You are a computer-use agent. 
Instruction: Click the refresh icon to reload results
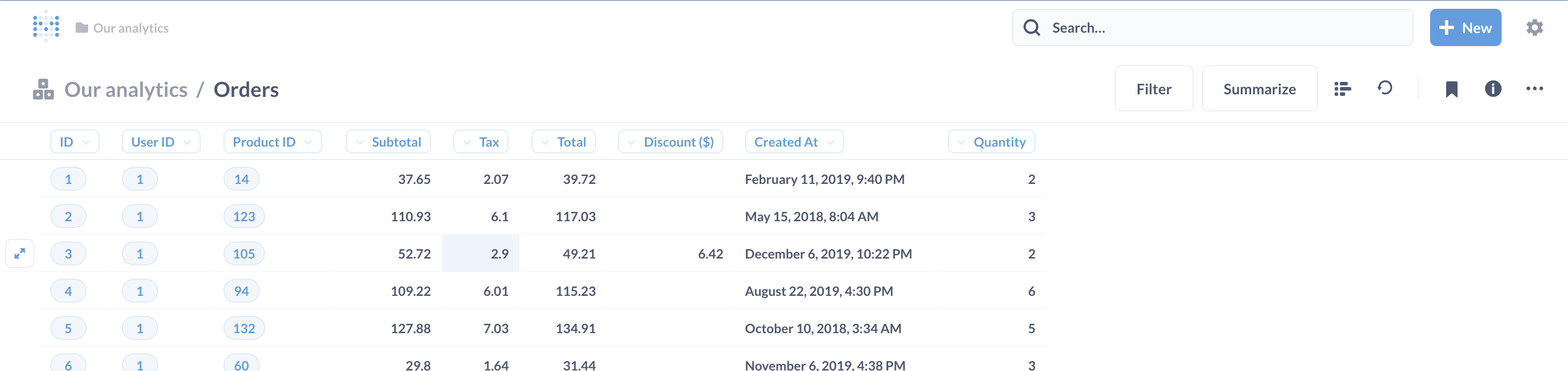pos(1386,88)
